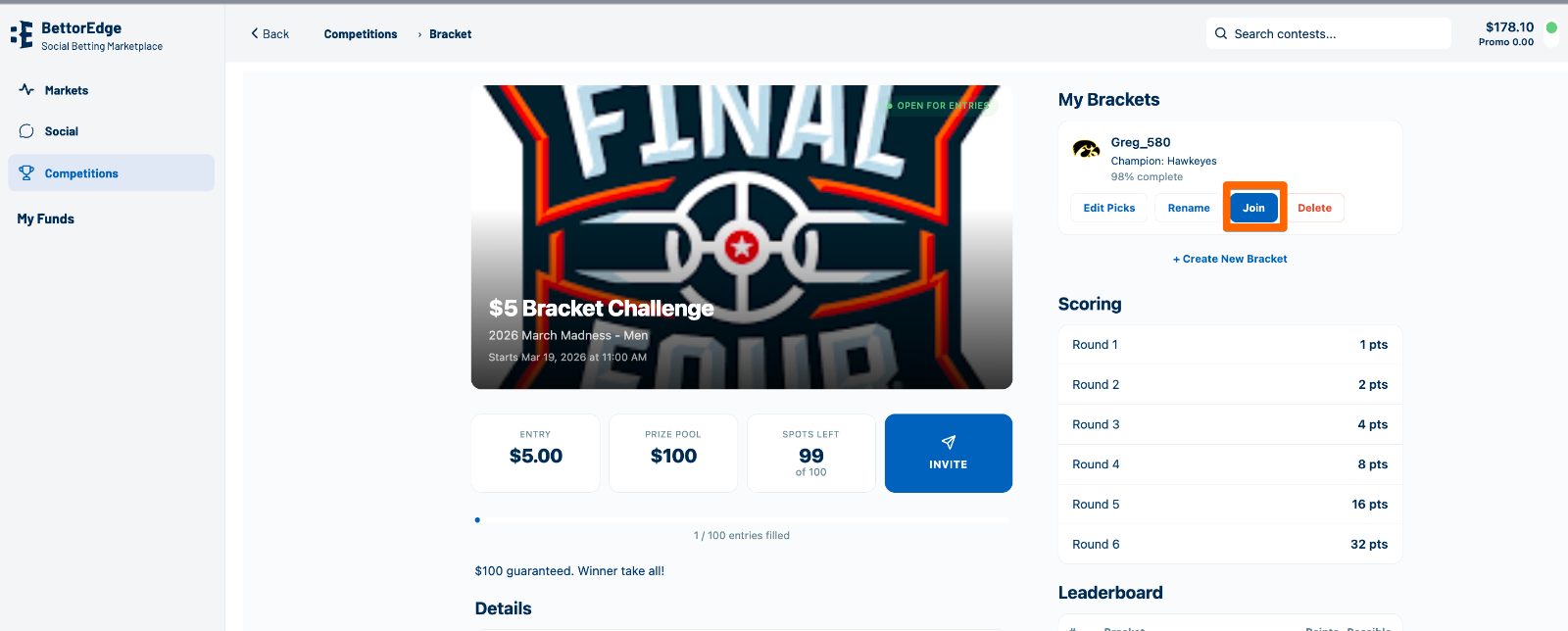
Task: Delete the Greg_580 bracket
Action: pos(1314,208)
